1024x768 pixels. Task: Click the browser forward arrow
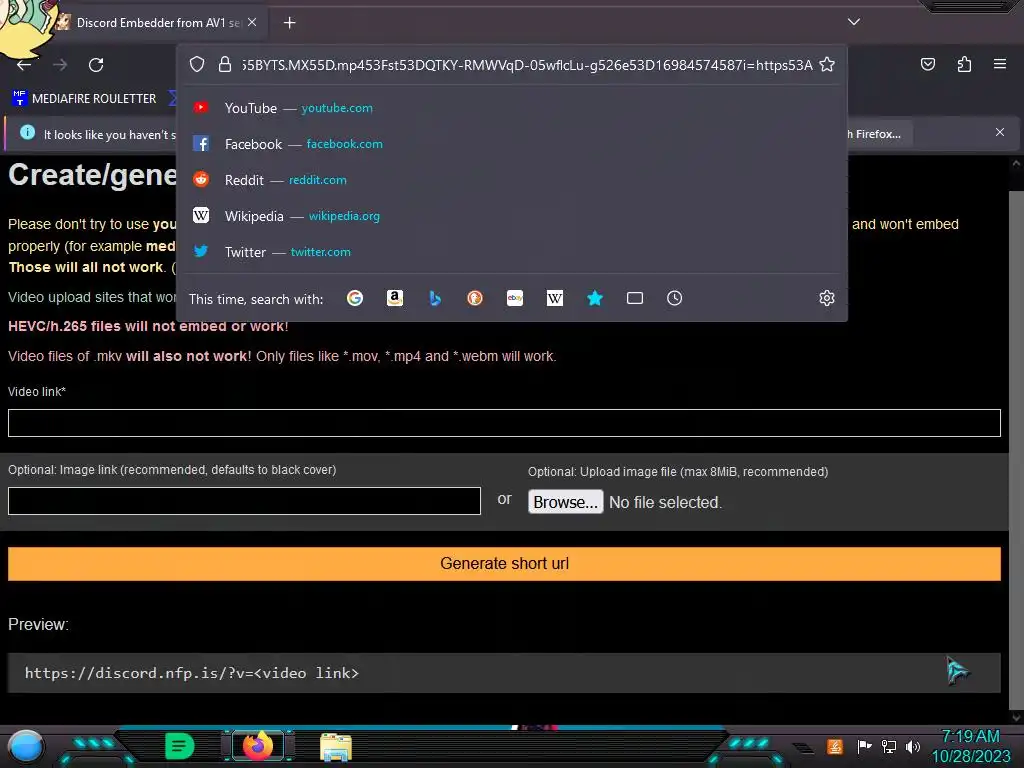pyautogui.click(x=60, y=65)
